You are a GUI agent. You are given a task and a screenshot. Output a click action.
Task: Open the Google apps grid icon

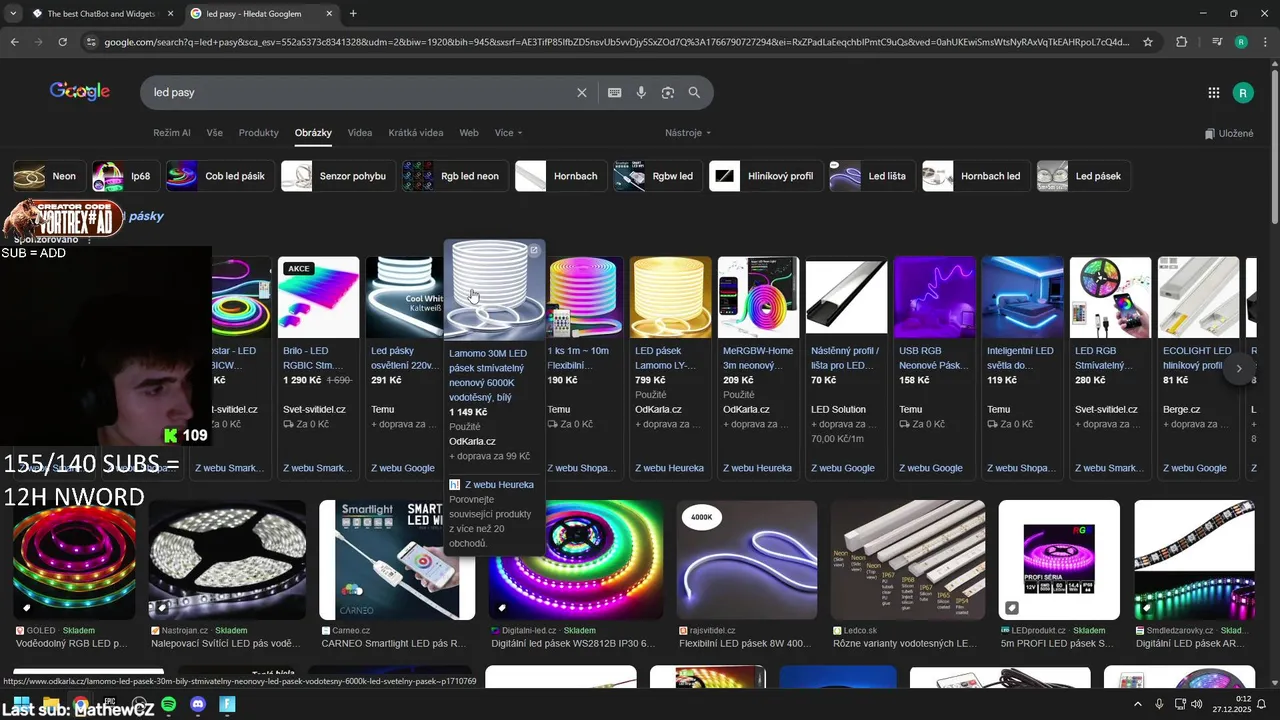click(x=1213, y=92)
